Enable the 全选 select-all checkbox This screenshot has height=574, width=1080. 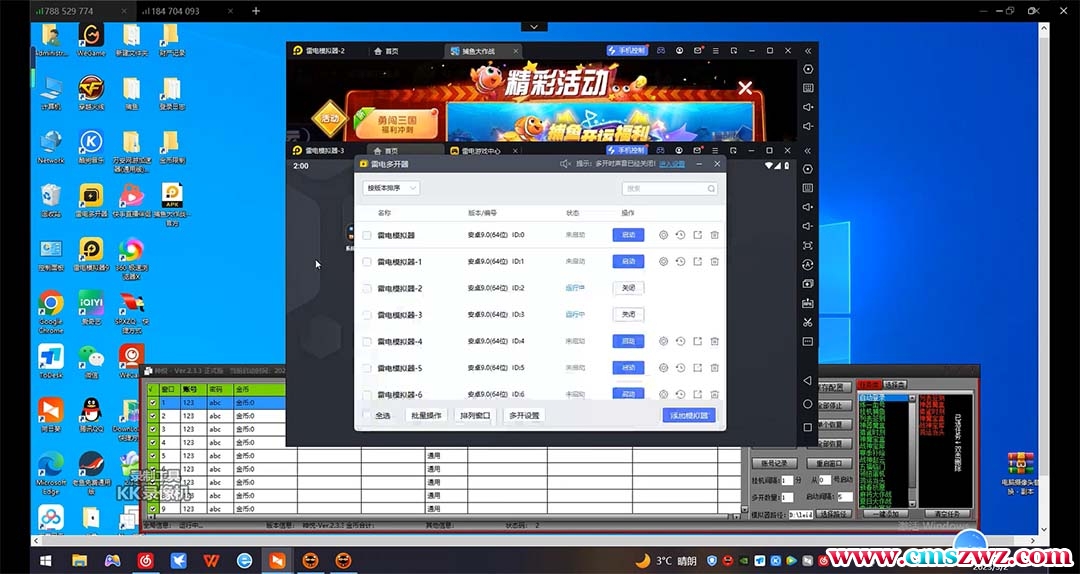click(367, 415)
